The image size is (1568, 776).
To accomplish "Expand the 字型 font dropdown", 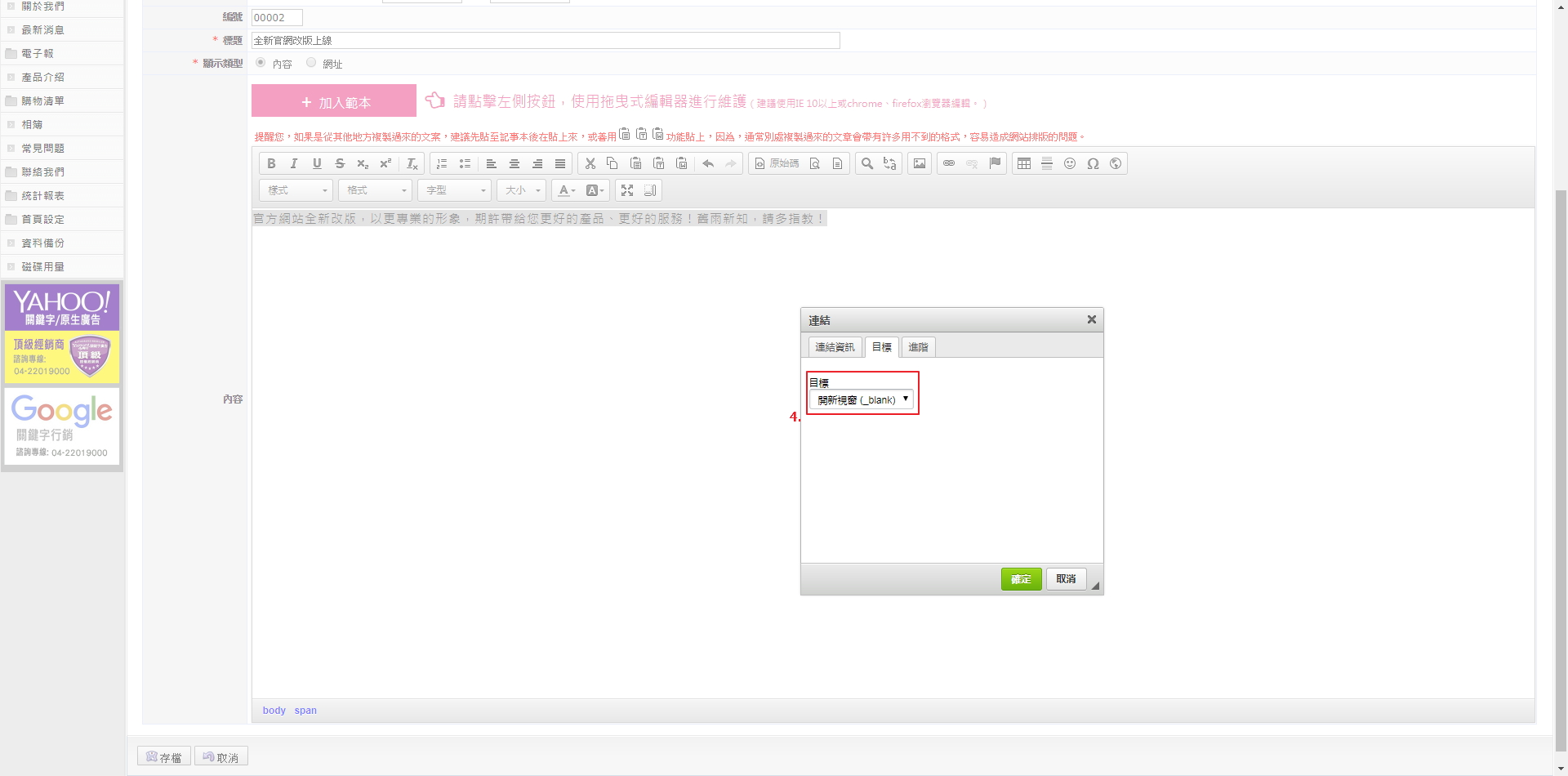I will coord(456,190).
